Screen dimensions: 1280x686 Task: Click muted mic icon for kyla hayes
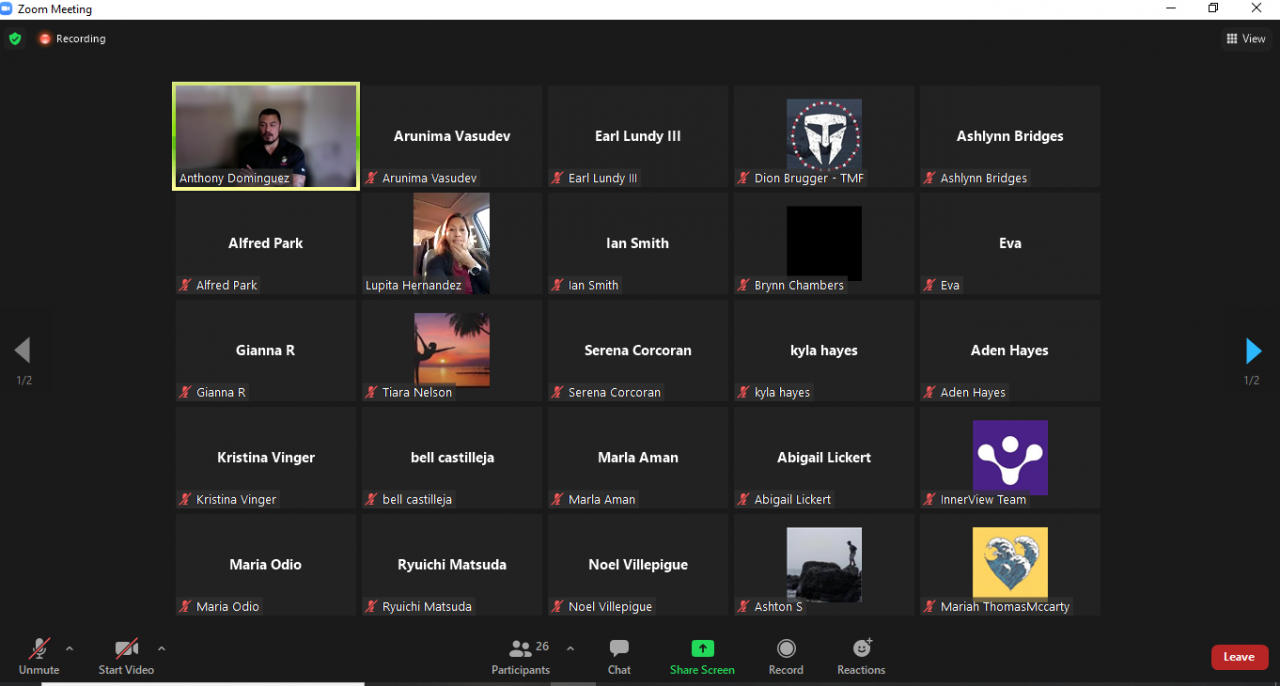pyautogui.click(x=743, y=392)
